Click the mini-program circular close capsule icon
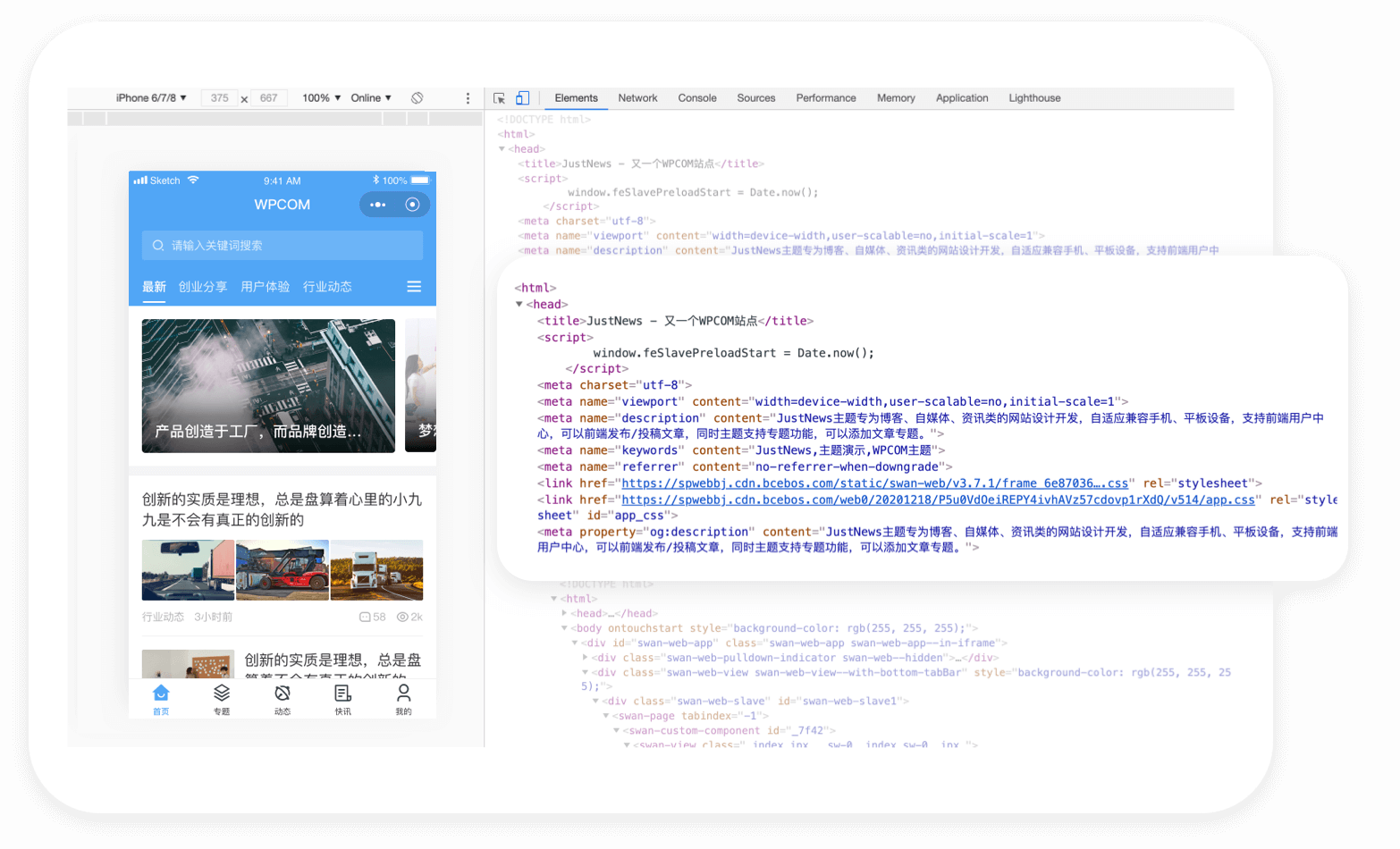 tap(412, 205)
